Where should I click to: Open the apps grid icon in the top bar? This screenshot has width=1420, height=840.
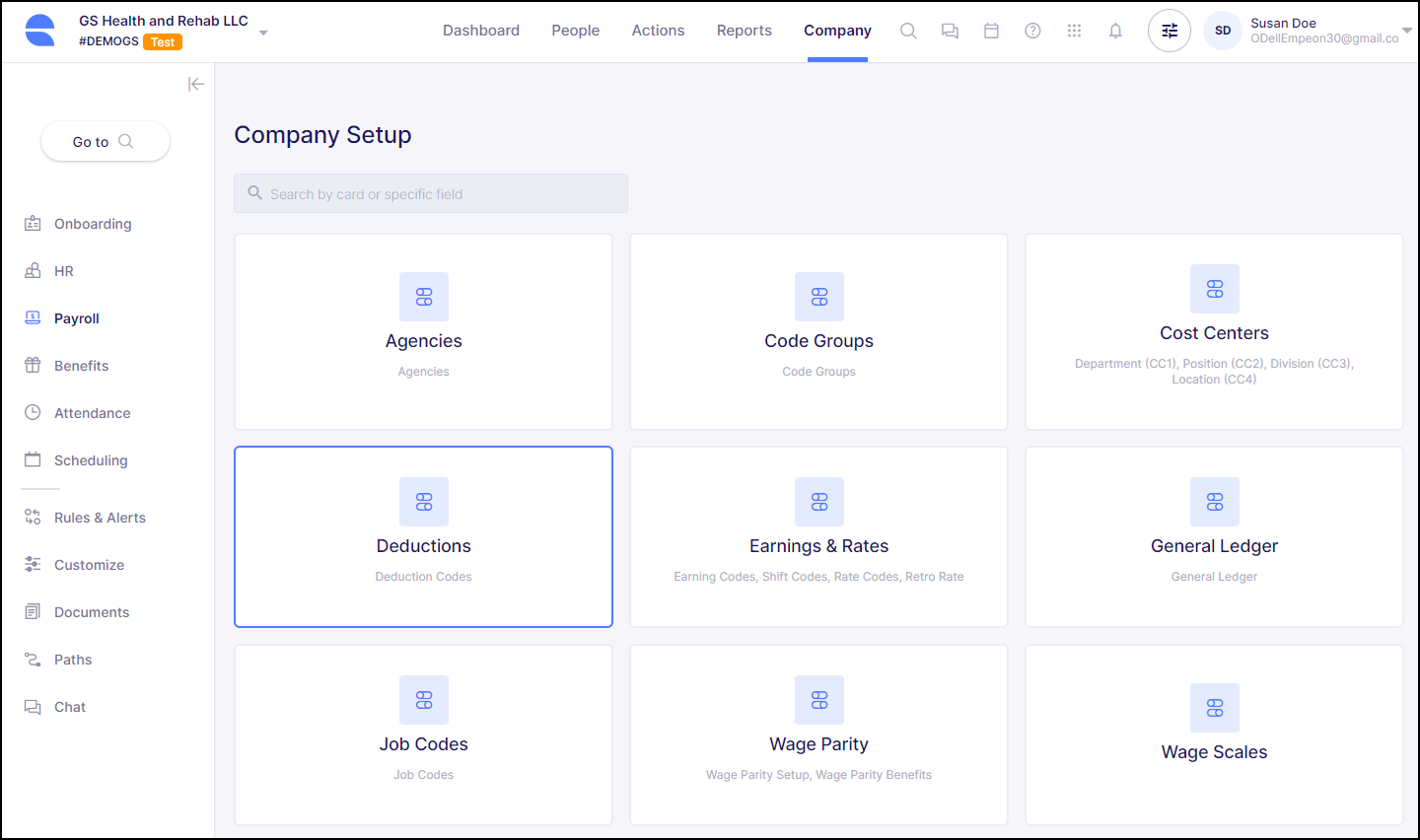(1074, 31)
